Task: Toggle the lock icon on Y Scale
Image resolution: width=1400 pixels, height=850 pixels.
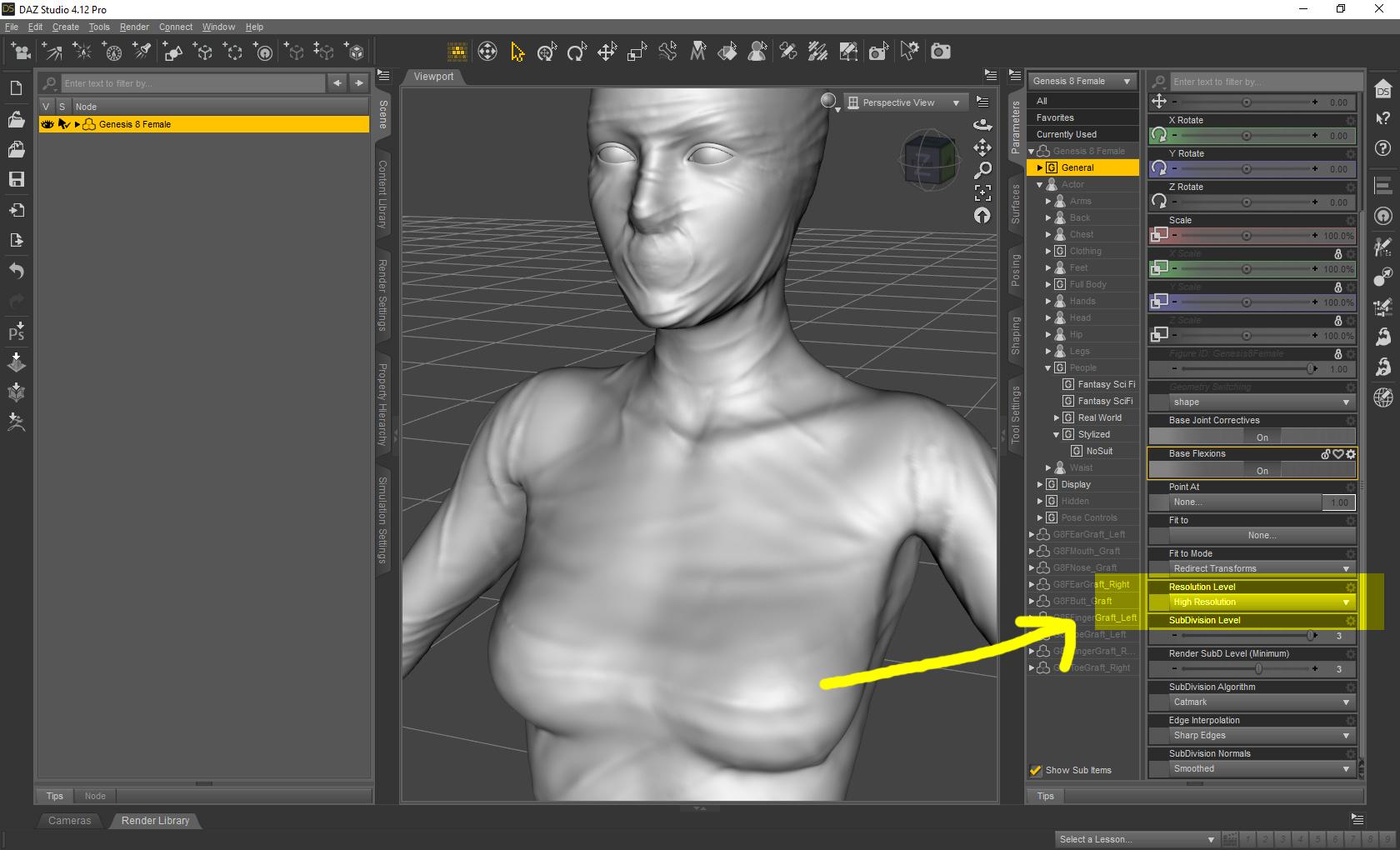Action: 1338,287
